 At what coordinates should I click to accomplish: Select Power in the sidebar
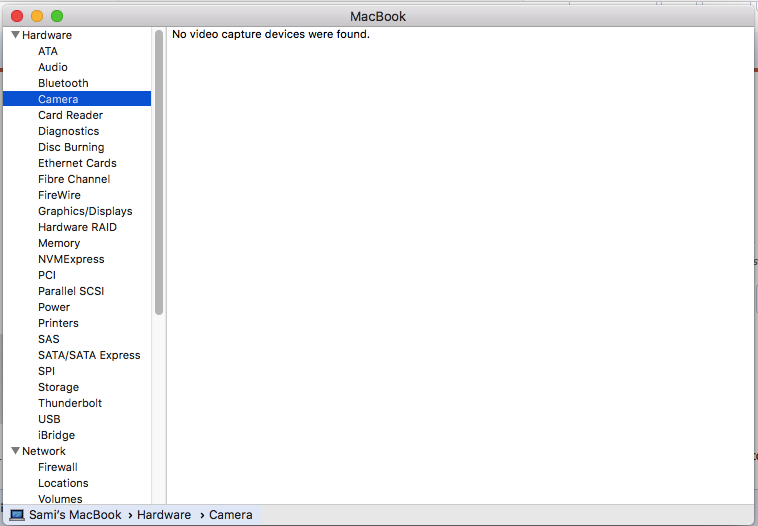coord(54,307)
